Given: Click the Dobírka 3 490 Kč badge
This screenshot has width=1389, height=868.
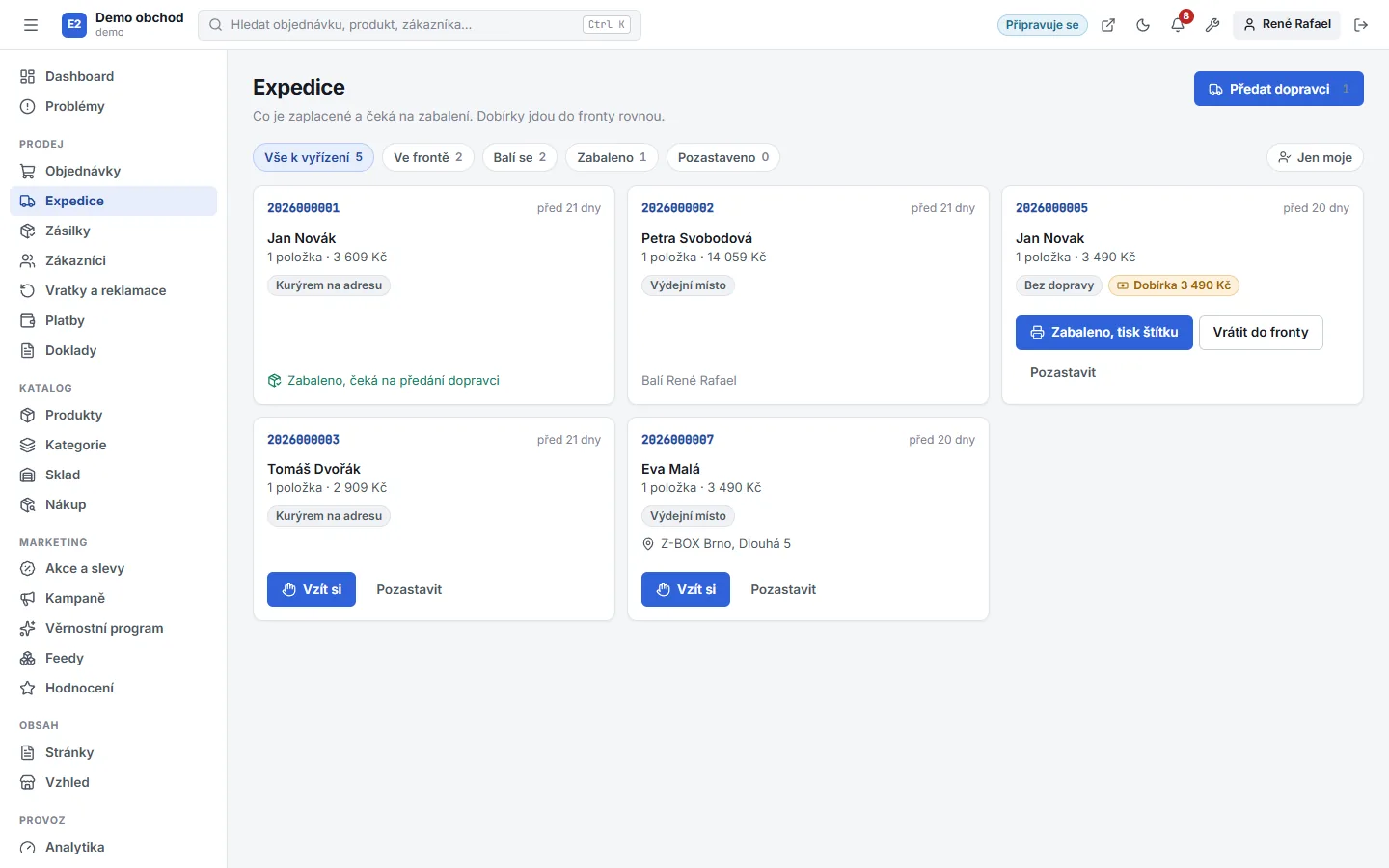Looking at the screenshot, I should point(1173,285).
